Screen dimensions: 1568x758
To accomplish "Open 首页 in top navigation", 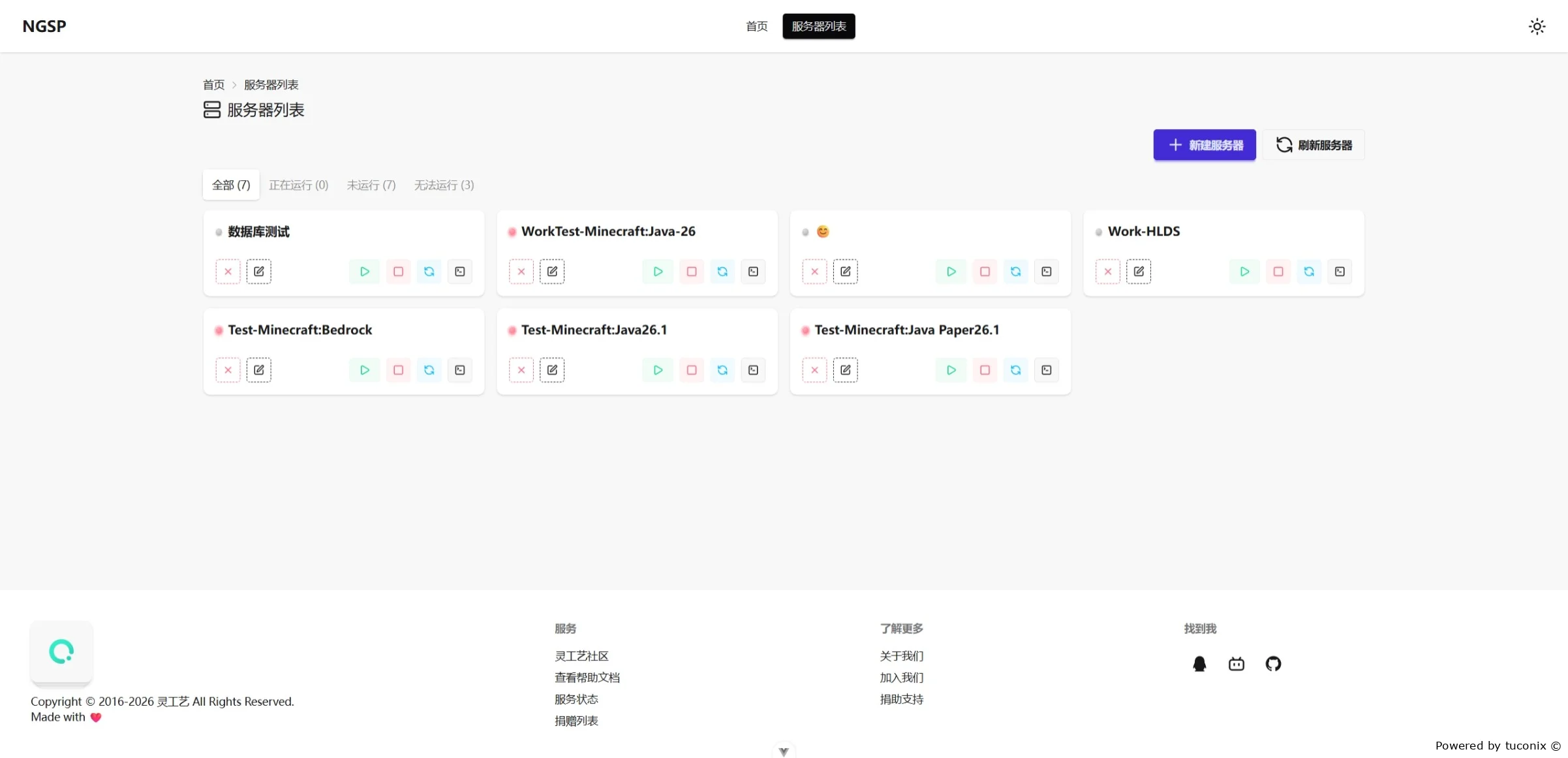I will 757,26.
